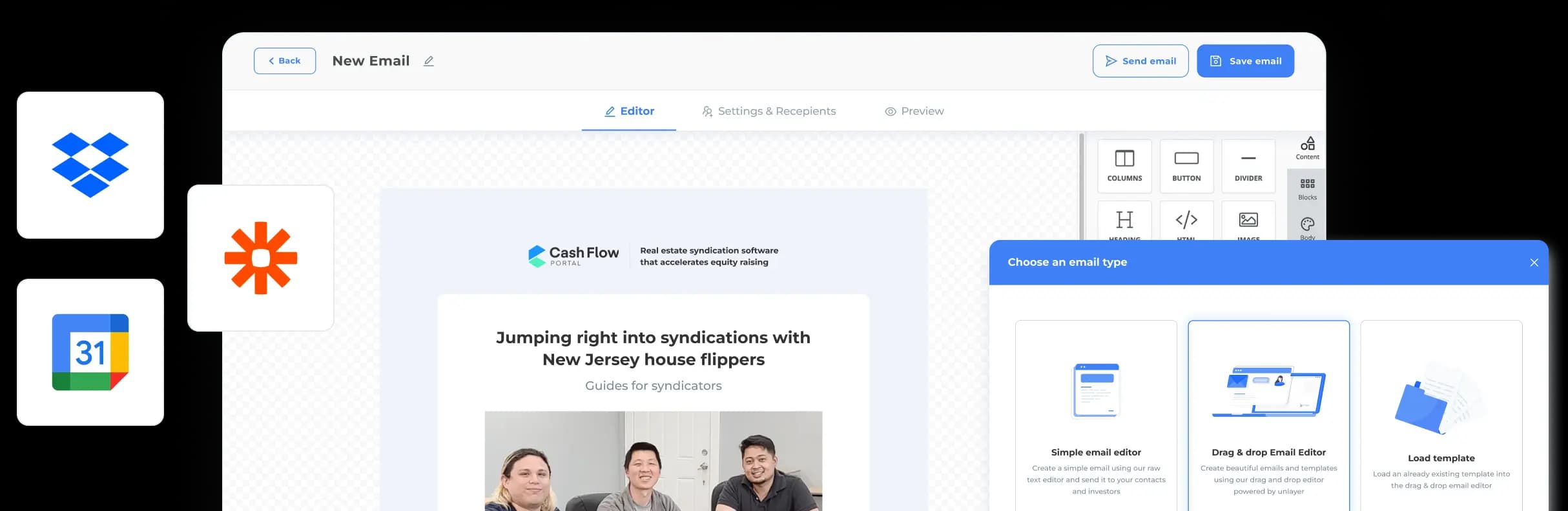Viewport: 1568px width, 511px height.
Task: Click the Zapier integration tile
Action: point(261,258)
